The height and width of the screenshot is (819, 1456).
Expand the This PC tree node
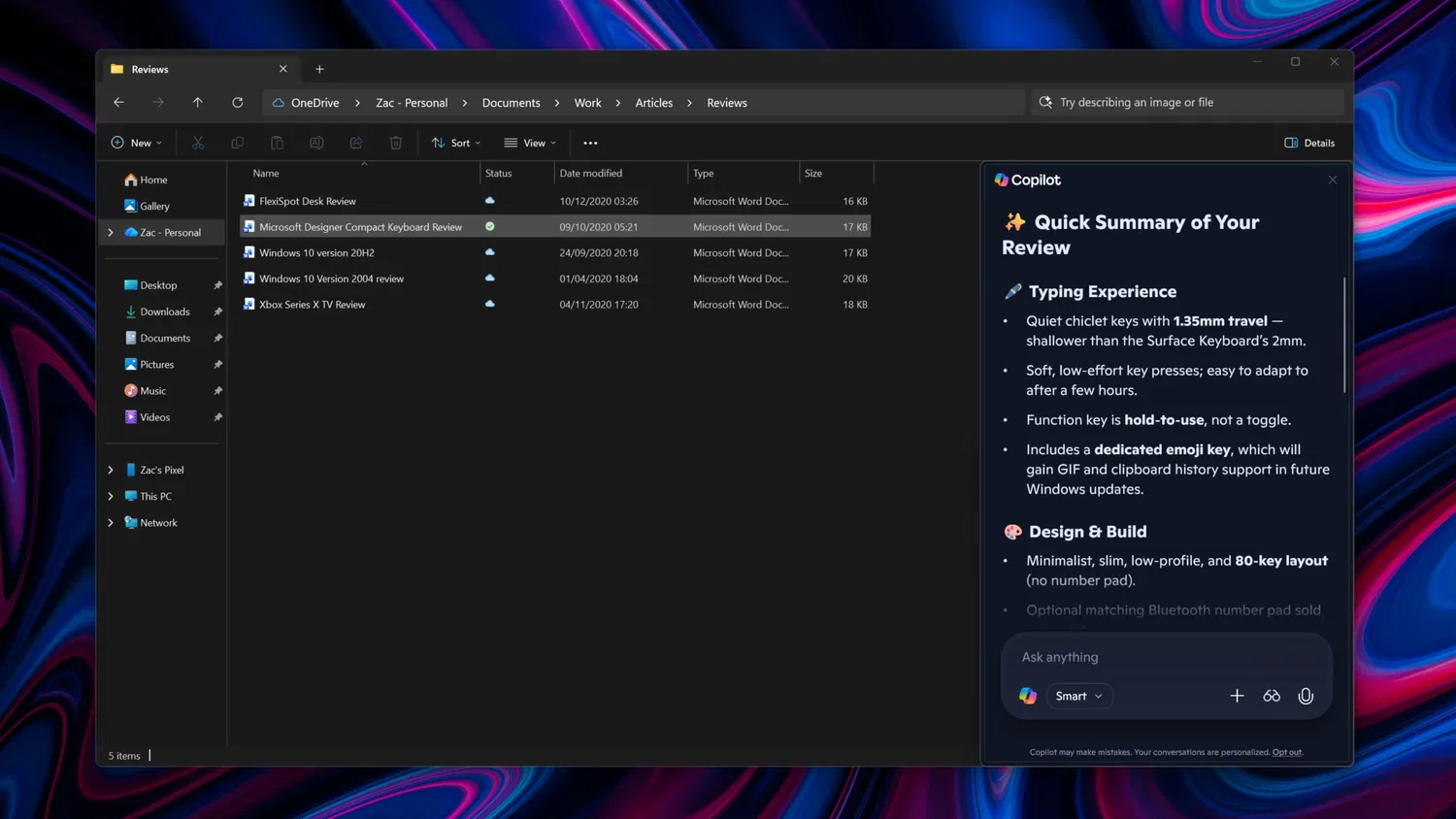pos(111,496)
